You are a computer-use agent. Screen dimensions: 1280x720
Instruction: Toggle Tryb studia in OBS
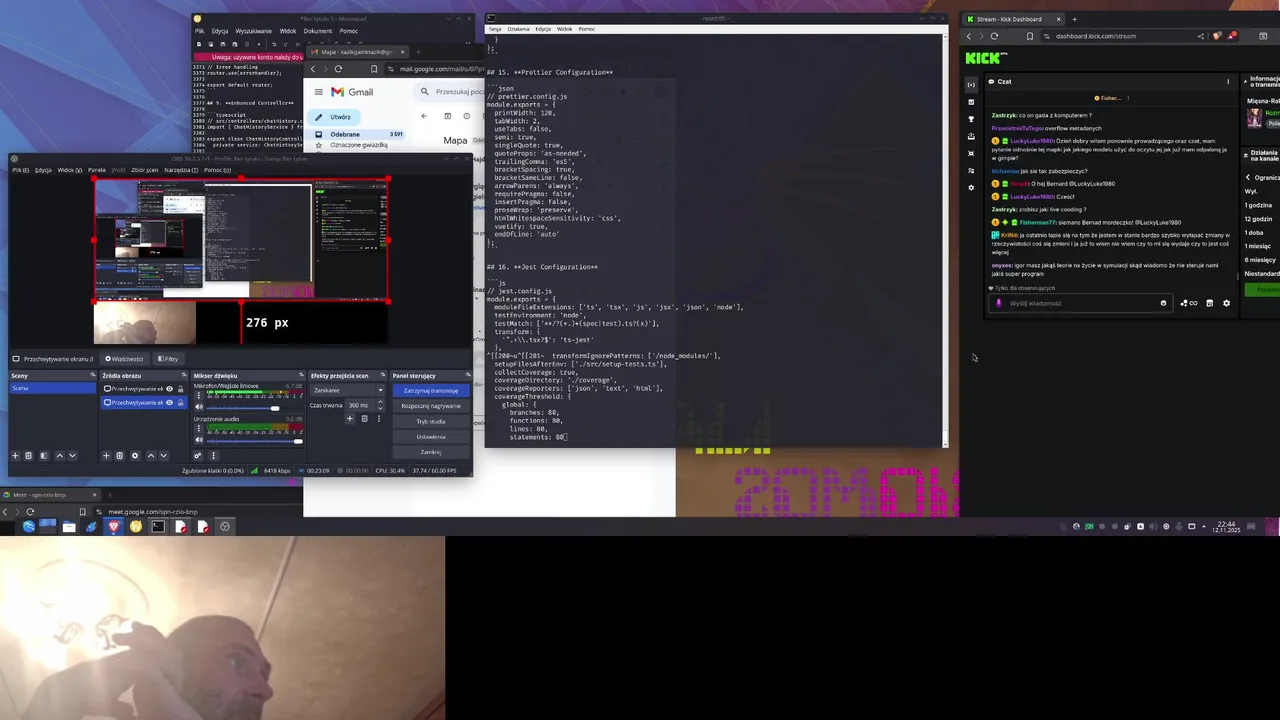point(431,421)
